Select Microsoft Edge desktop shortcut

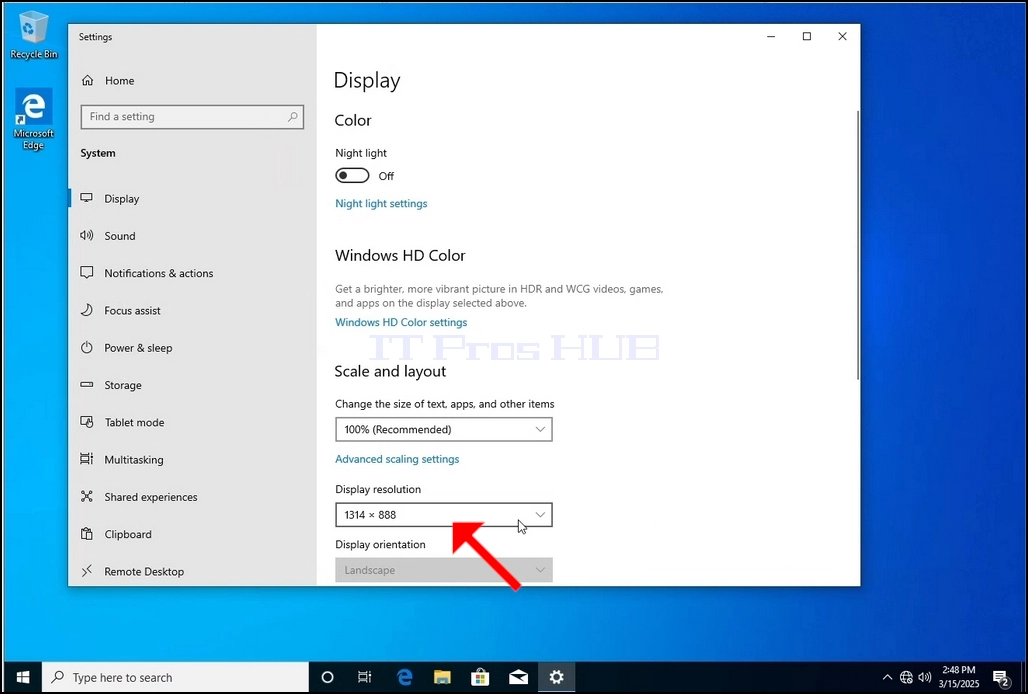pos(33,119)
